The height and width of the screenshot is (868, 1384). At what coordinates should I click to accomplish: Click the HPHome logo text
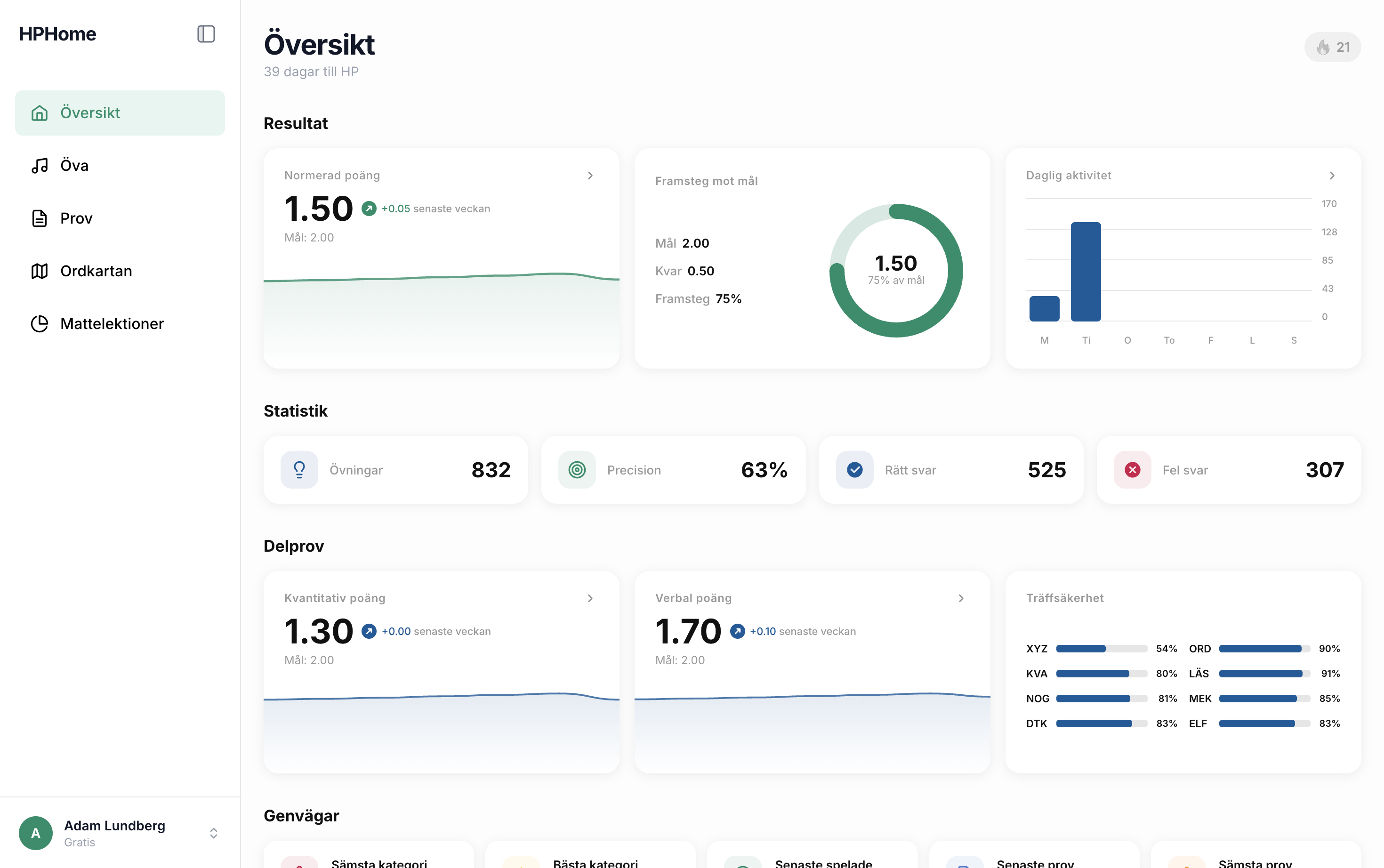click(57, 34)
